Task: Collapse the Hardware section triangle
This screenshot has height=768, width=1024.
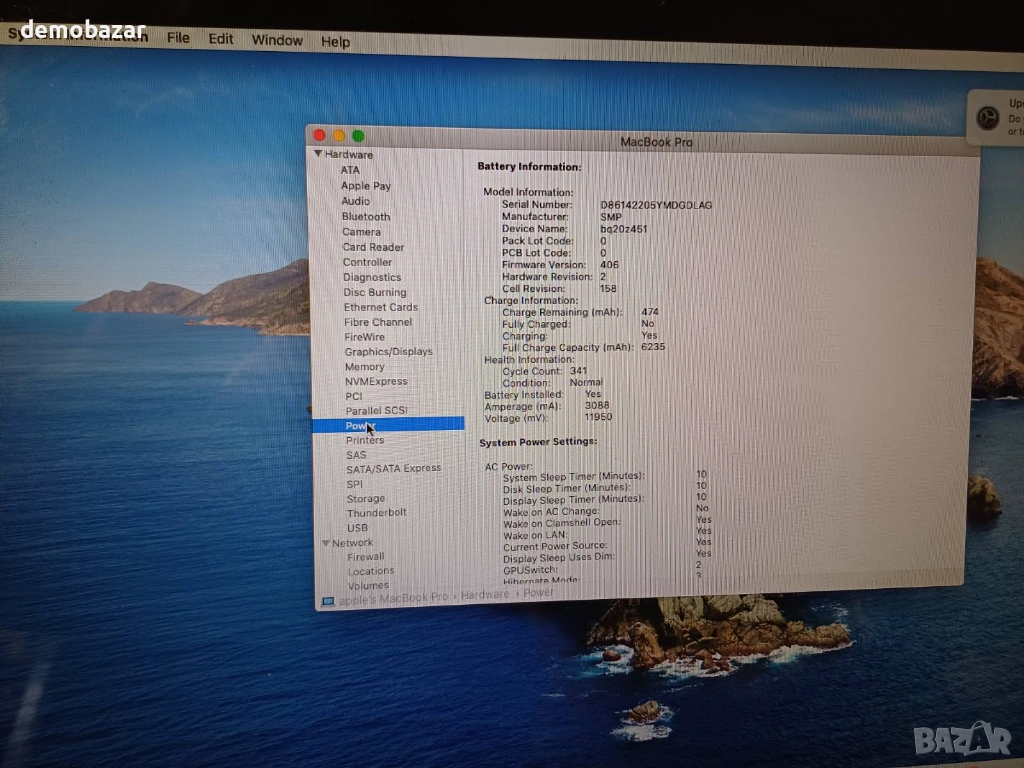Action: (x=318, y=154)
